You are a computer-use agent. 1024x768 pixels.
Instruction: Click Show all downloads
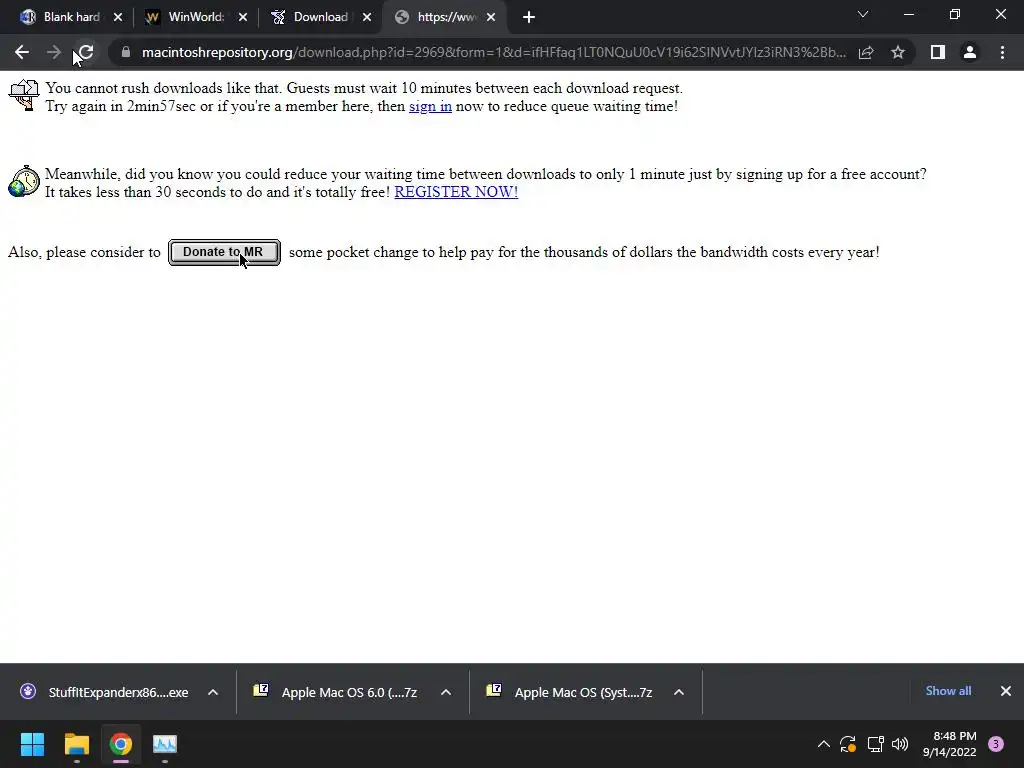point(948,691)
